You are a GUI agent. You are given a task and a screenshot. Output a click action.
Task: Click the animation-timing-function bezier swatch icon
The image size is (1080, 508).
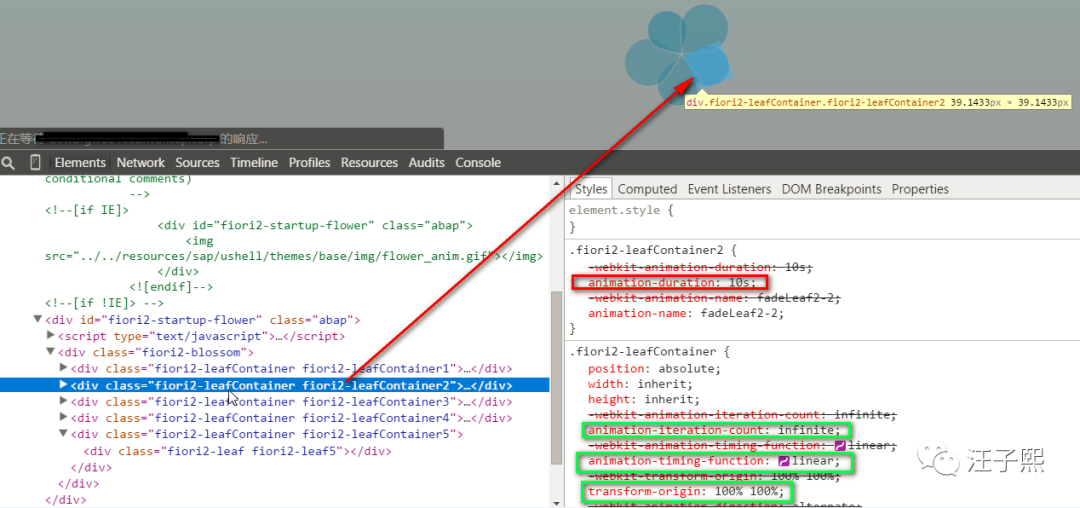pos(783,461)
